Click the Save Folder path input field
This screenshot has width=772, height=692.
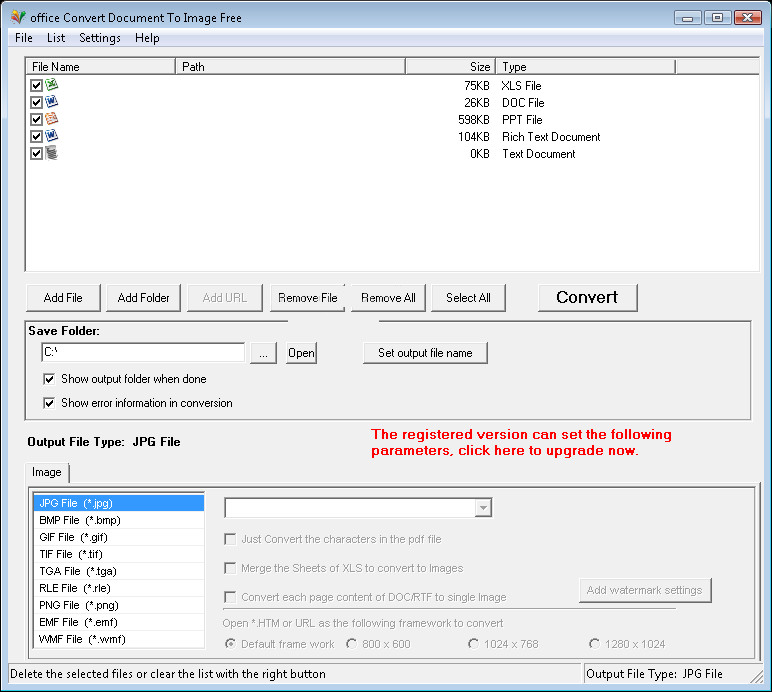(x=143, y=352)
